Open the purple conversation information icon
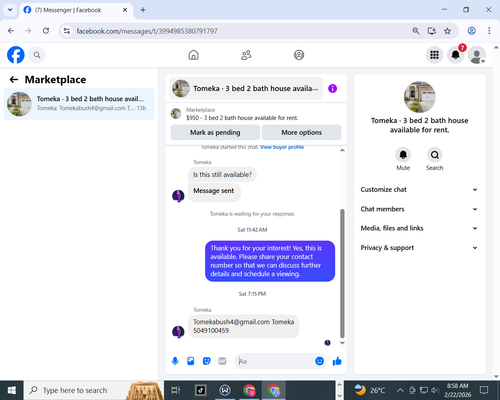The width and height of the screenshot is (500, 400). pyautogui.click(x=332, y=88)
